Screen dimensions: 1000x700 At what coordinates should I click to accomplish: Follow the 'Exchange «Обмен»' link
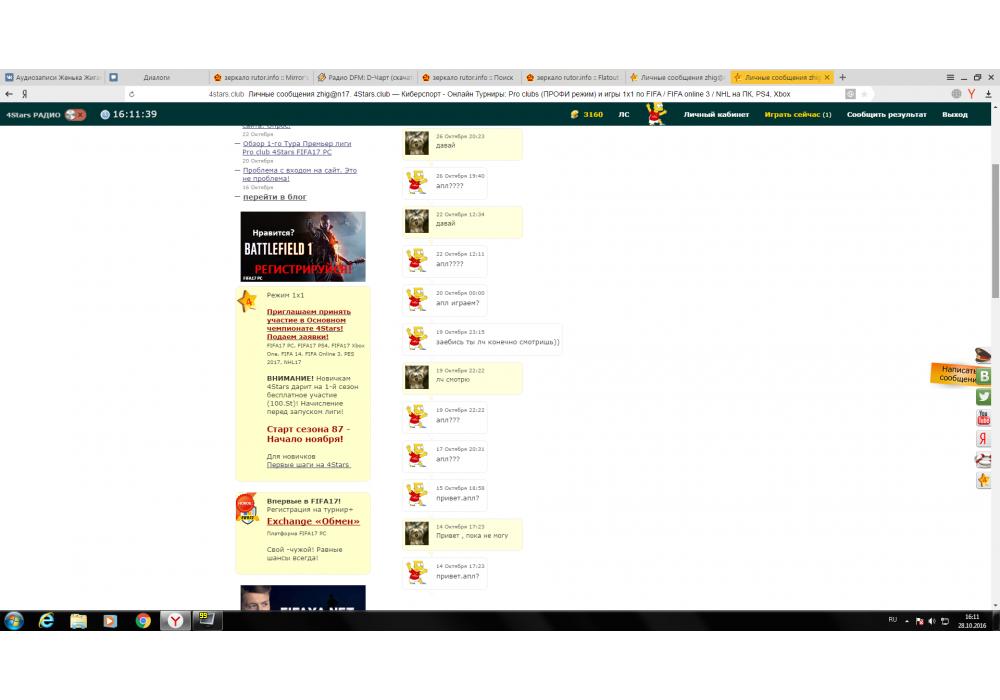(x=313, y=521)
